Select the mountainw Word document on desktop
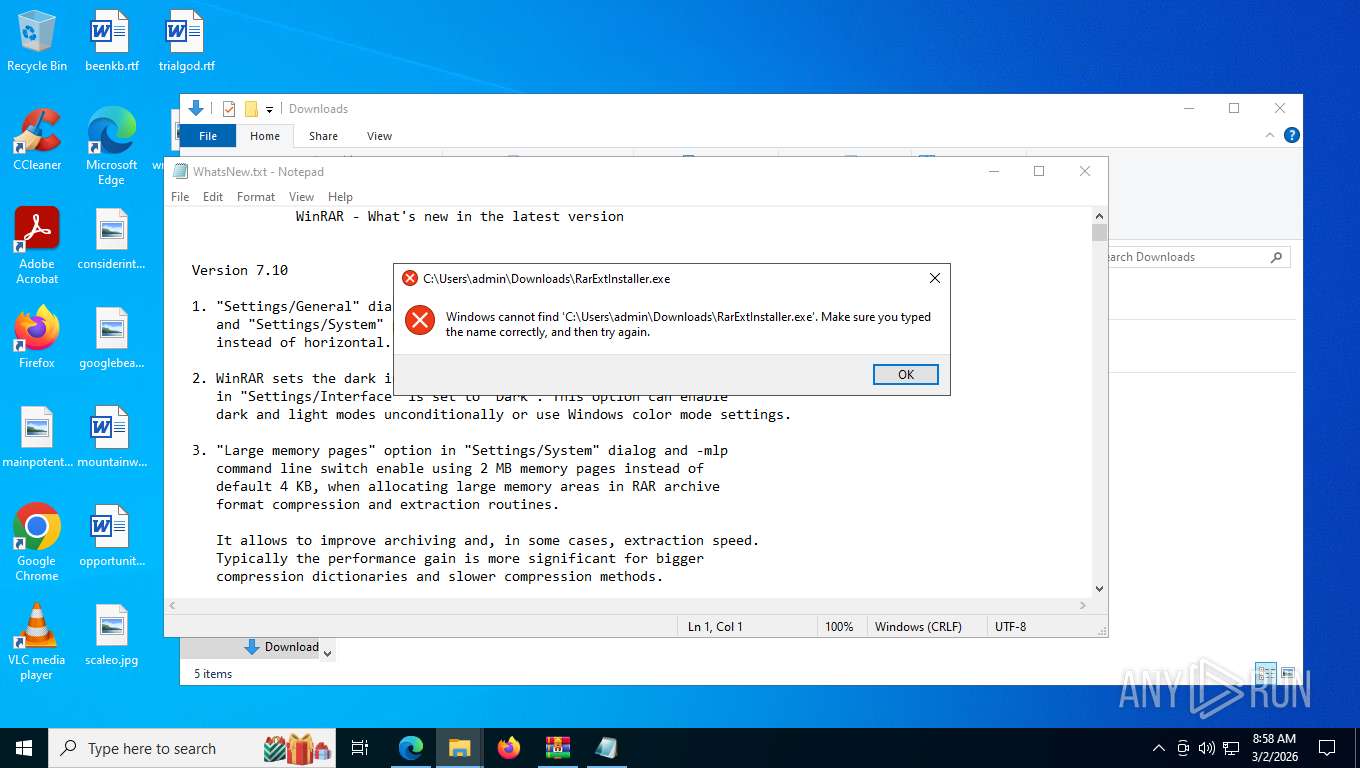 coord(111,437)
